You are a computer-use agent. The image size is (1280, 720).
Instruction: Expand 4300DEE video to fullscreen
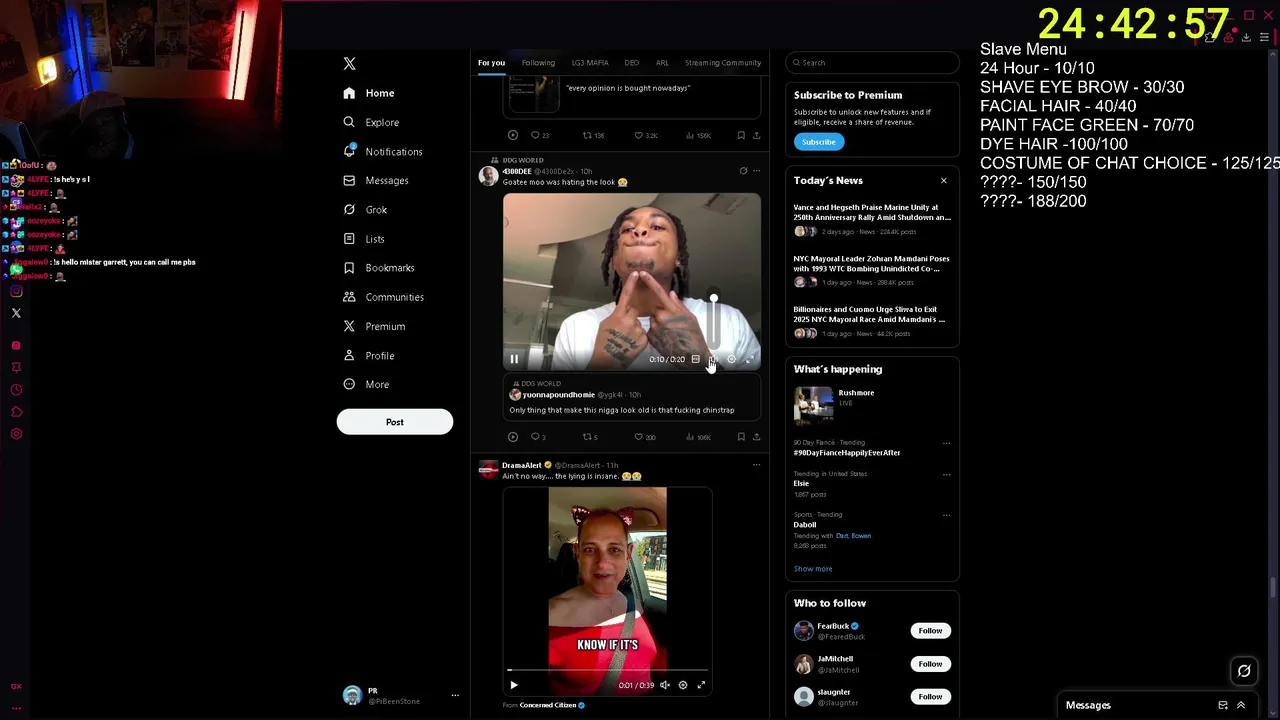(x=749, y=359)
